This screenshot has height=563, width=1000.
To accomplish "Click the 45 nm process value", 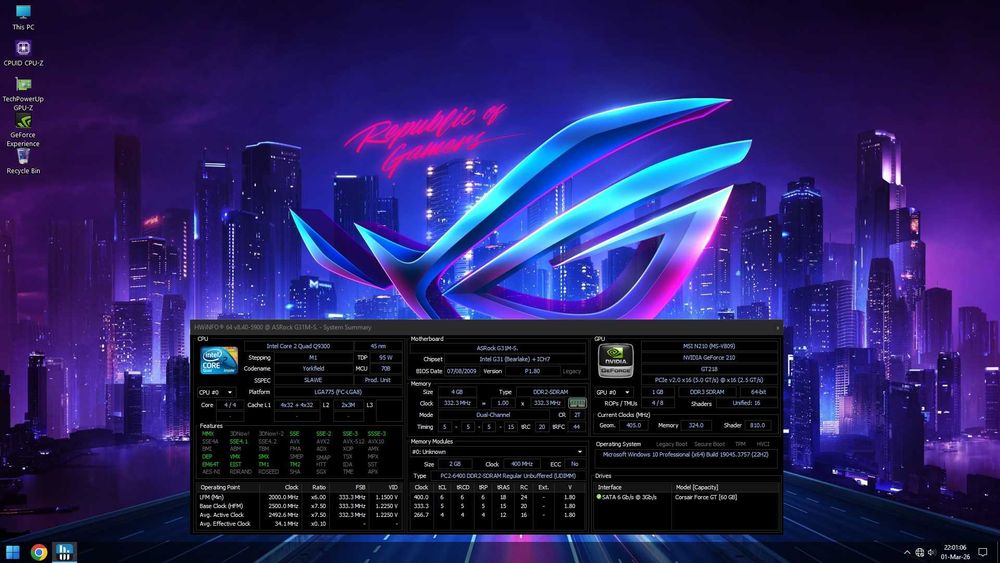I will 378,346.
